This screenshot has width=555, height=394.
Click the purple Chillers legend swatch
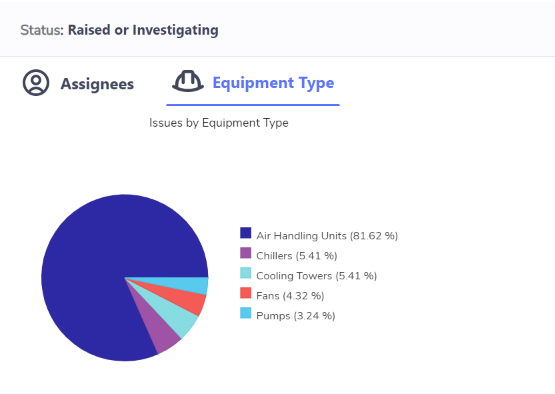(x=246, y=253)
